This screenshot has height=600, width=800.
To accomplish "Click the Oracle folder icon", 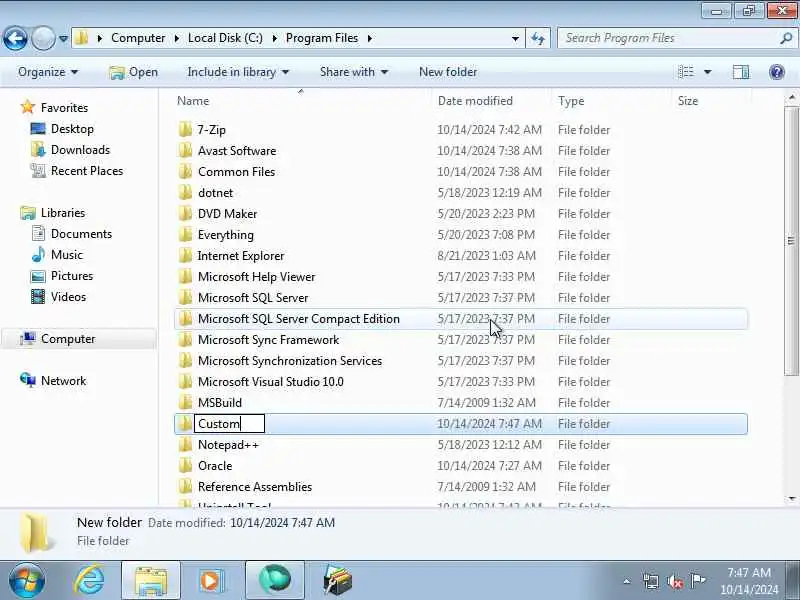I will click(x=185, y=466).
